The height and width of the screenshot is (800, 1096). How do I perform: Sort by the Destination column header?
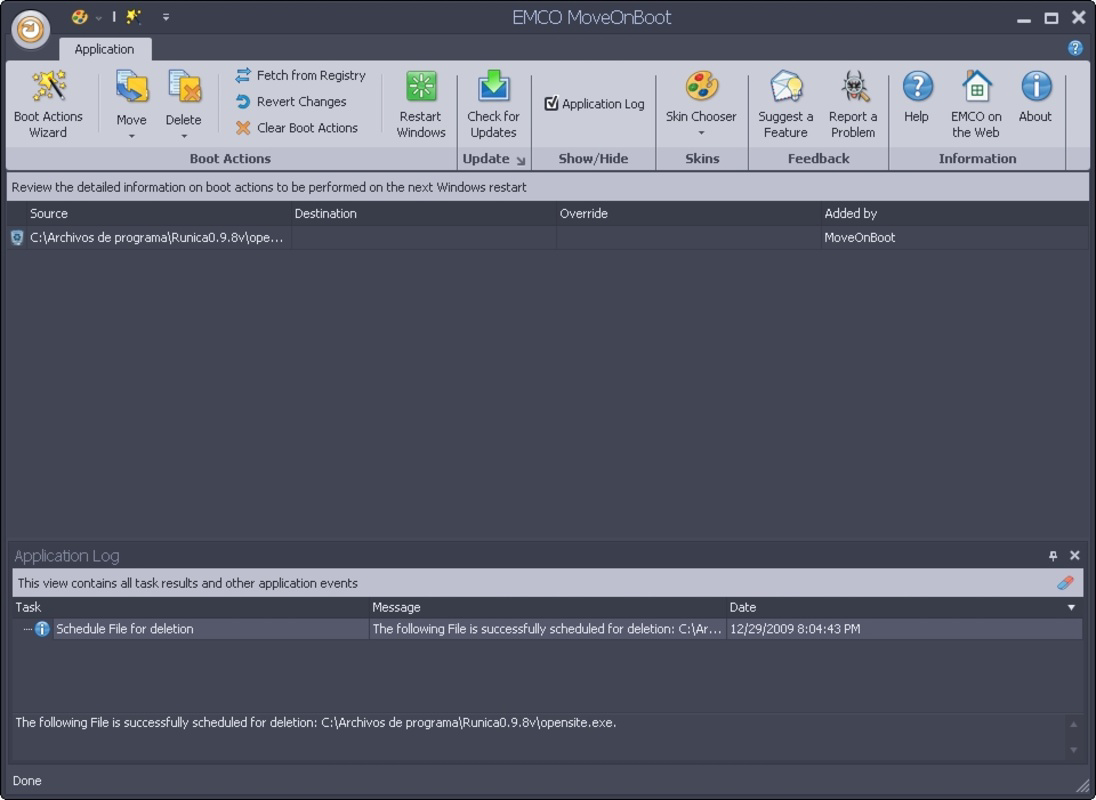424,214
